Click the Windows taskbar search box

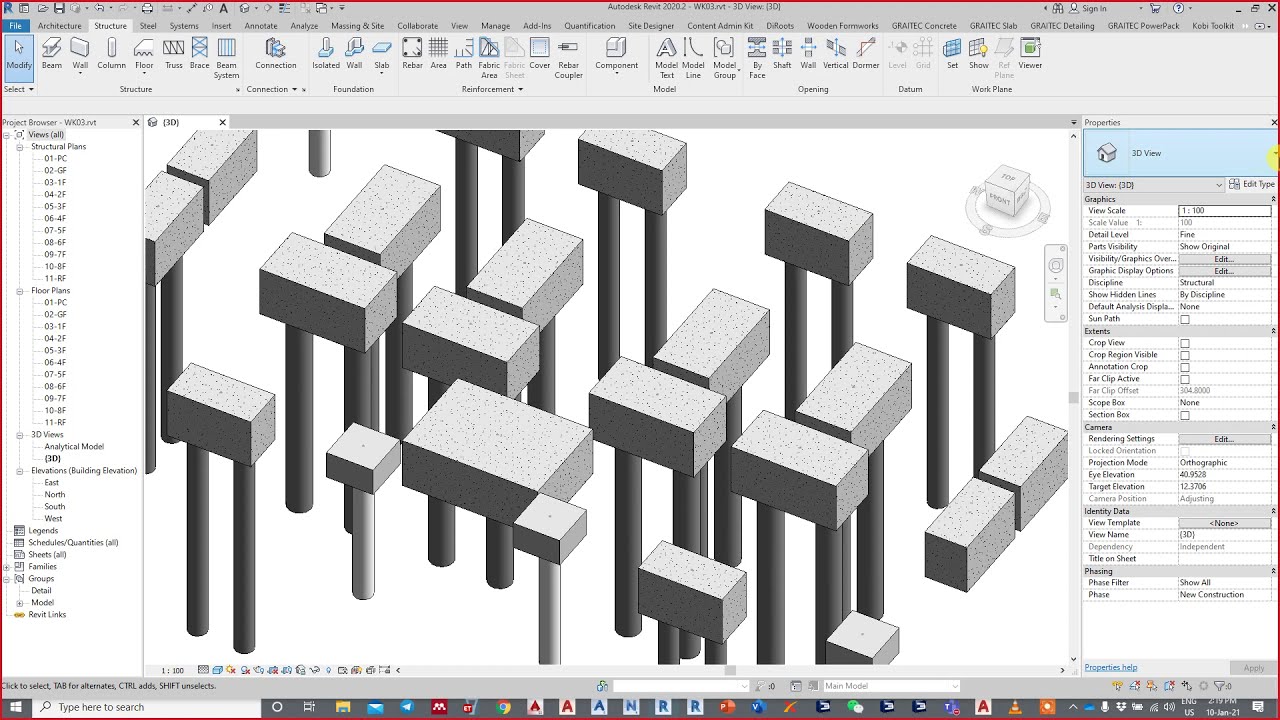pyautogui.click(x=145, y=707)
